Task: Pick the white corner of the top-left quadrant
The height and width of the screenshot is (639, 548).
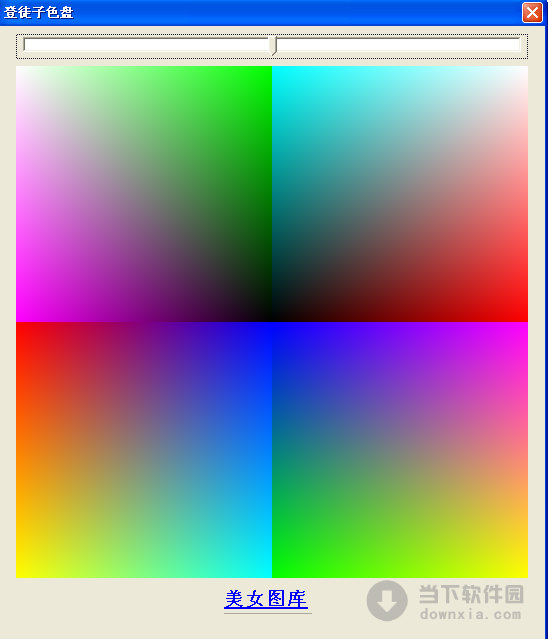Action: point(19,69)
